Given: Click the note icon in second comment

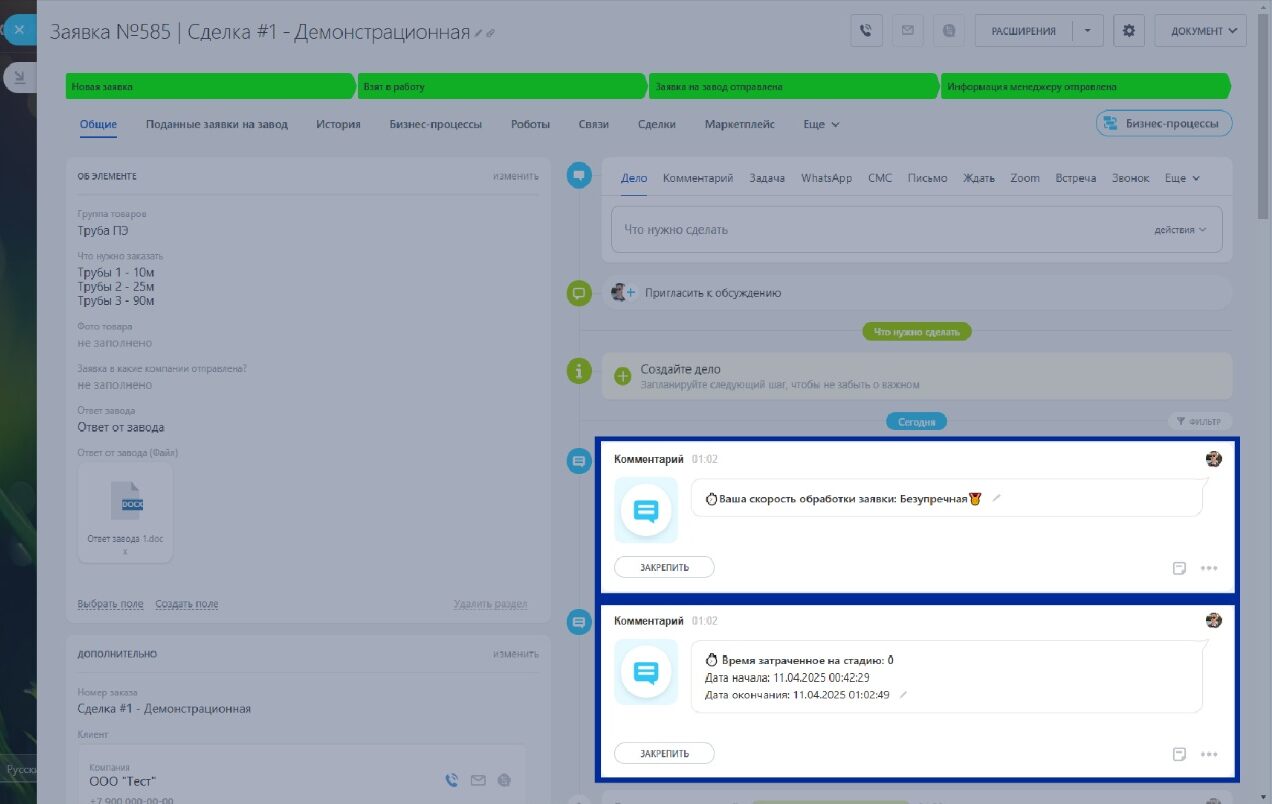Looking at the screenshot, I should coord(1179,754).
